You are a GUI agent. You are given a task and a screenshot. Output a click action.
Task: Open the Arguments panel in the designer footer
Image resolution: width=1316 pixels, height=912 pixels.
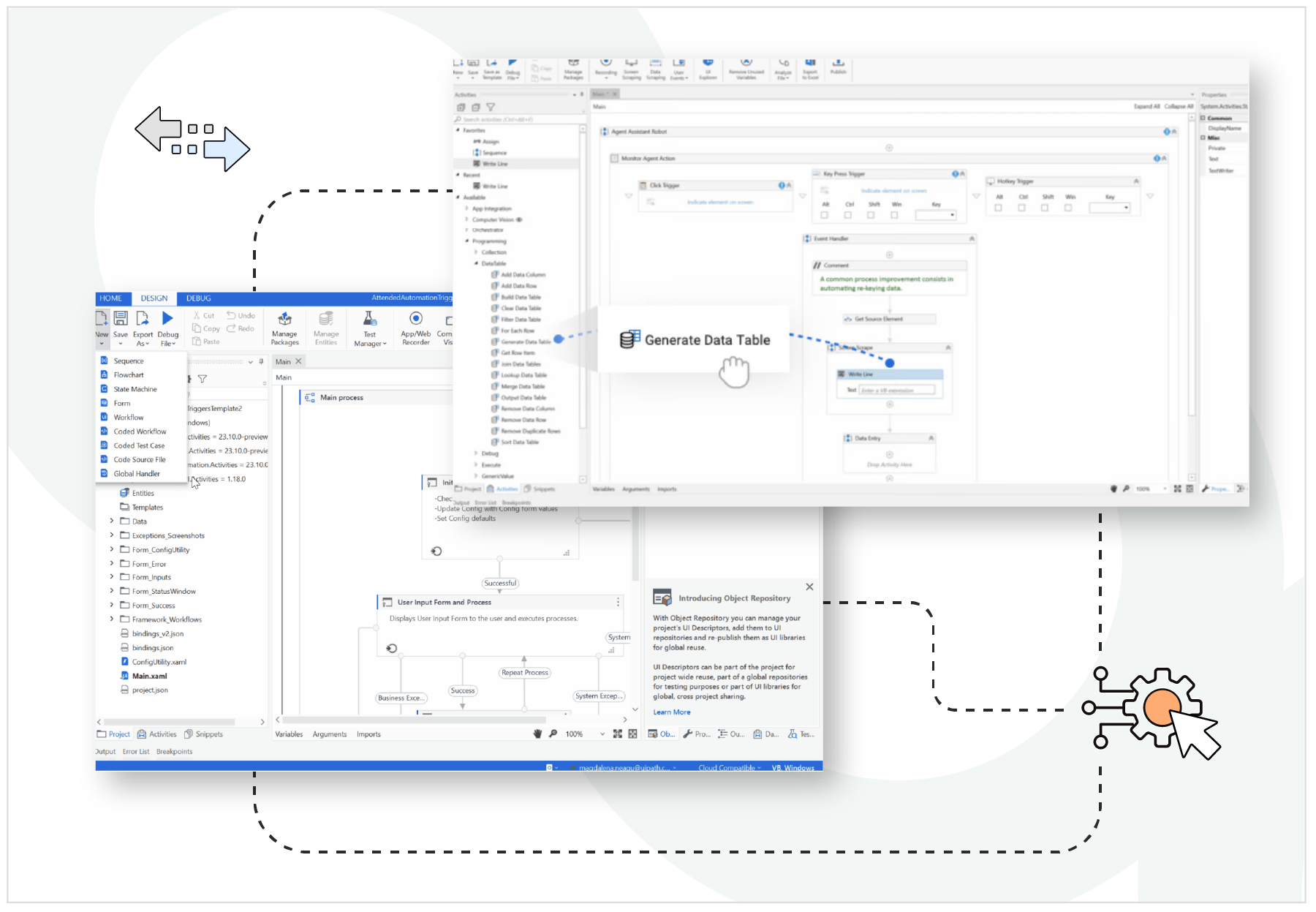coord(330,734)
